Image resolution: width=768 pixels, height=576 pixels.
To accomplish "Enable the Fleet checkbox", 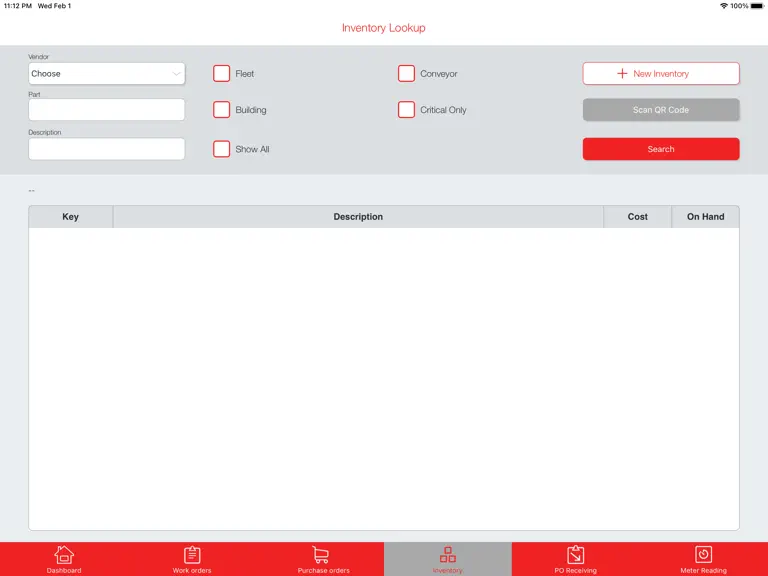I will 221,73.
